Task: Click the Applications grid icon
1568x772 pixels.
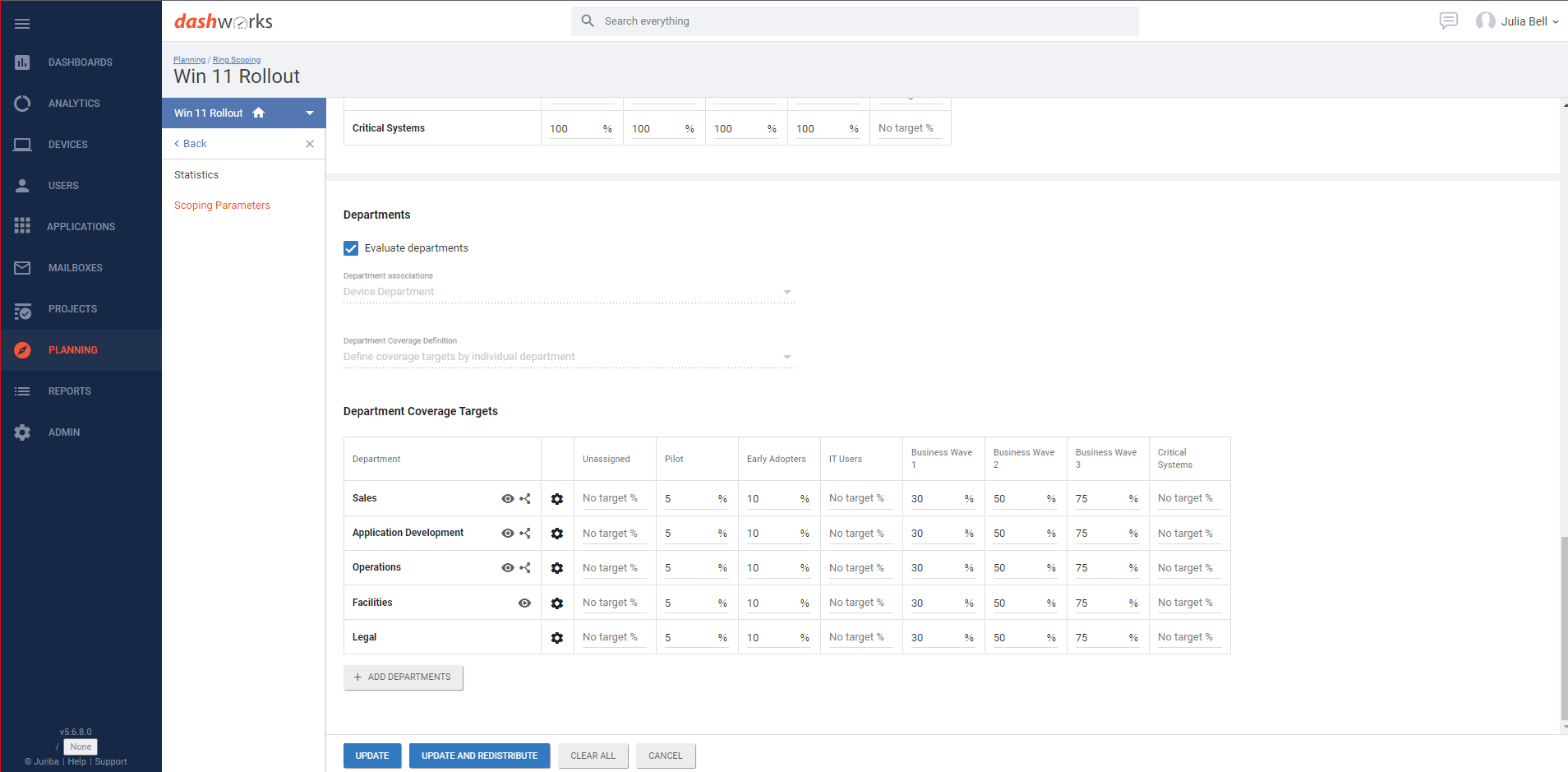Action: (22, 225)
